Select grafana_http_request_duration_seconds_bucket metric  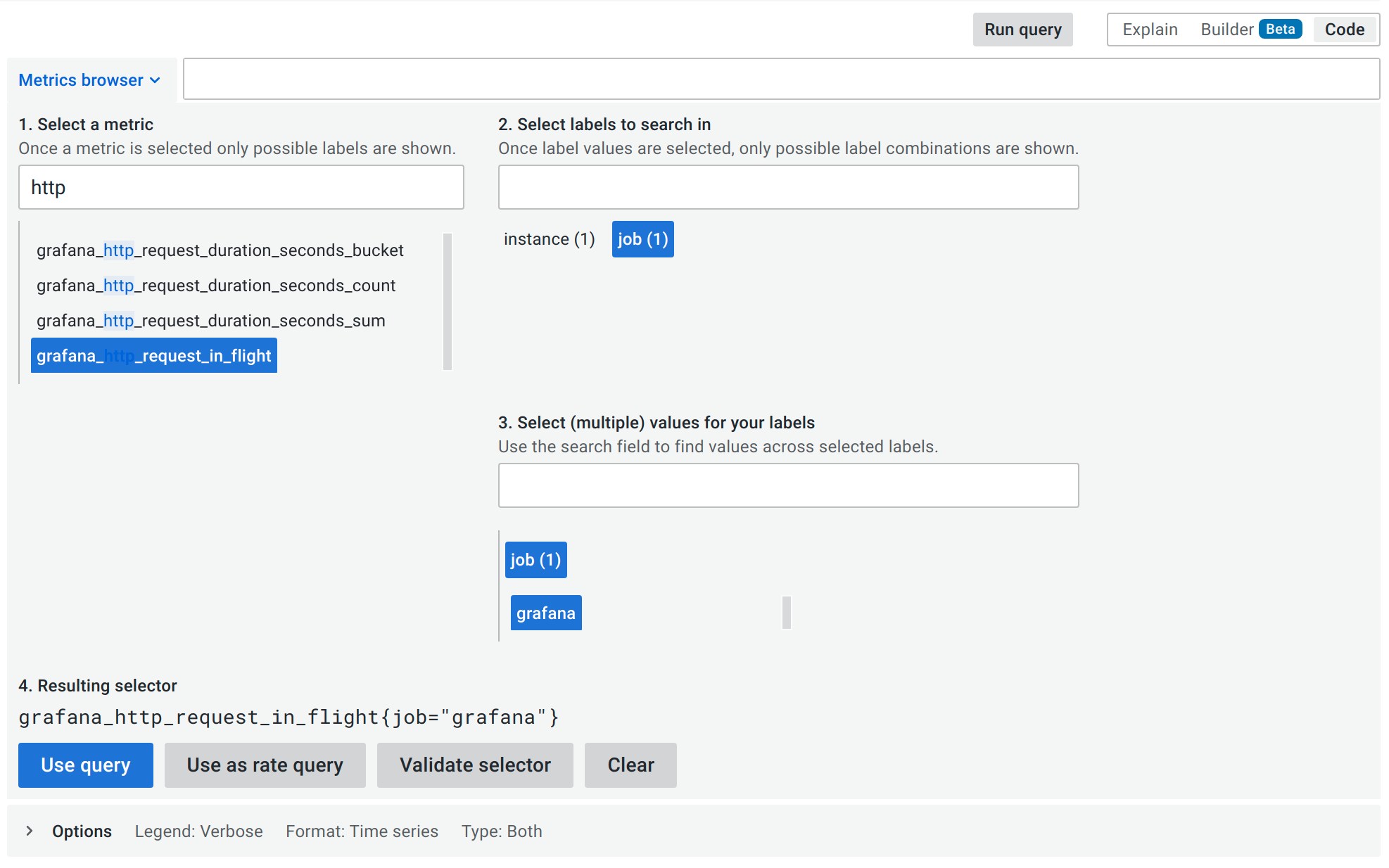220,250
